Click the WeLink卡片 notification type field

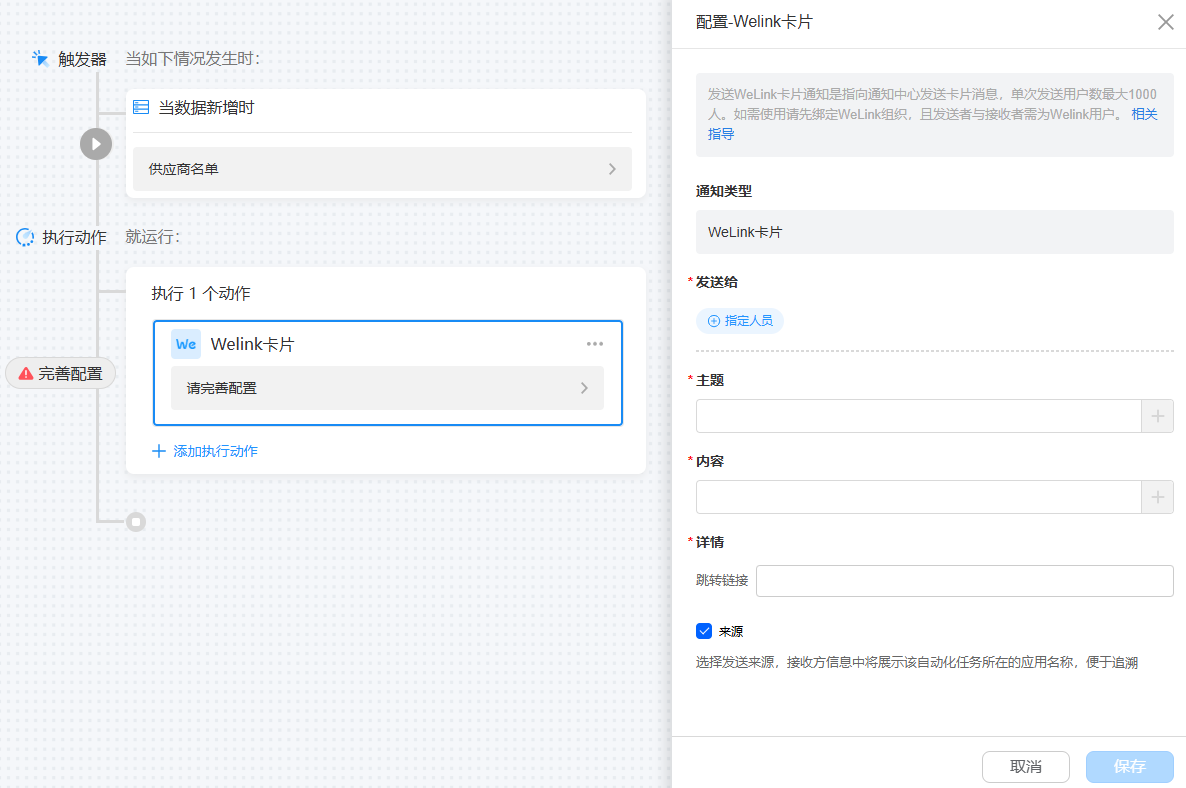pos(934,232)
